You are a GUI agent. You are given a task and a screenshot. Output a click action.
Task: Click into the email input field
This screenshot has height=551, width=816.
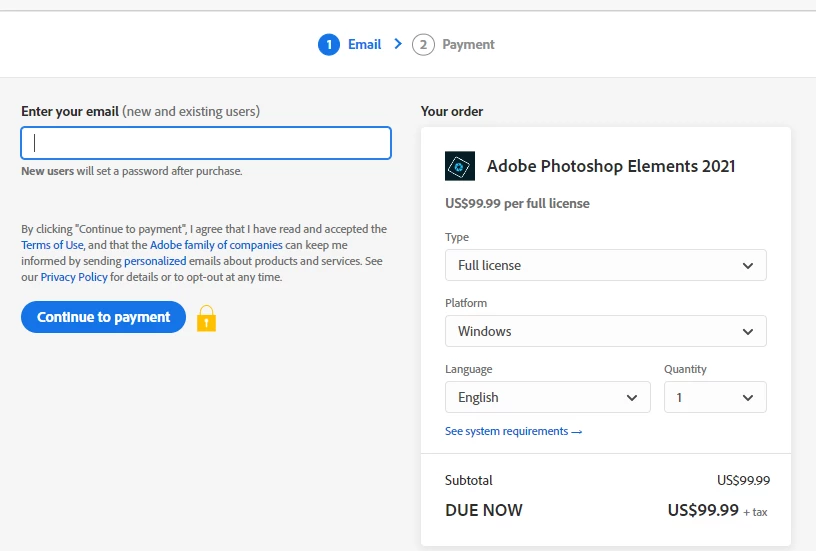click(206, 143)
